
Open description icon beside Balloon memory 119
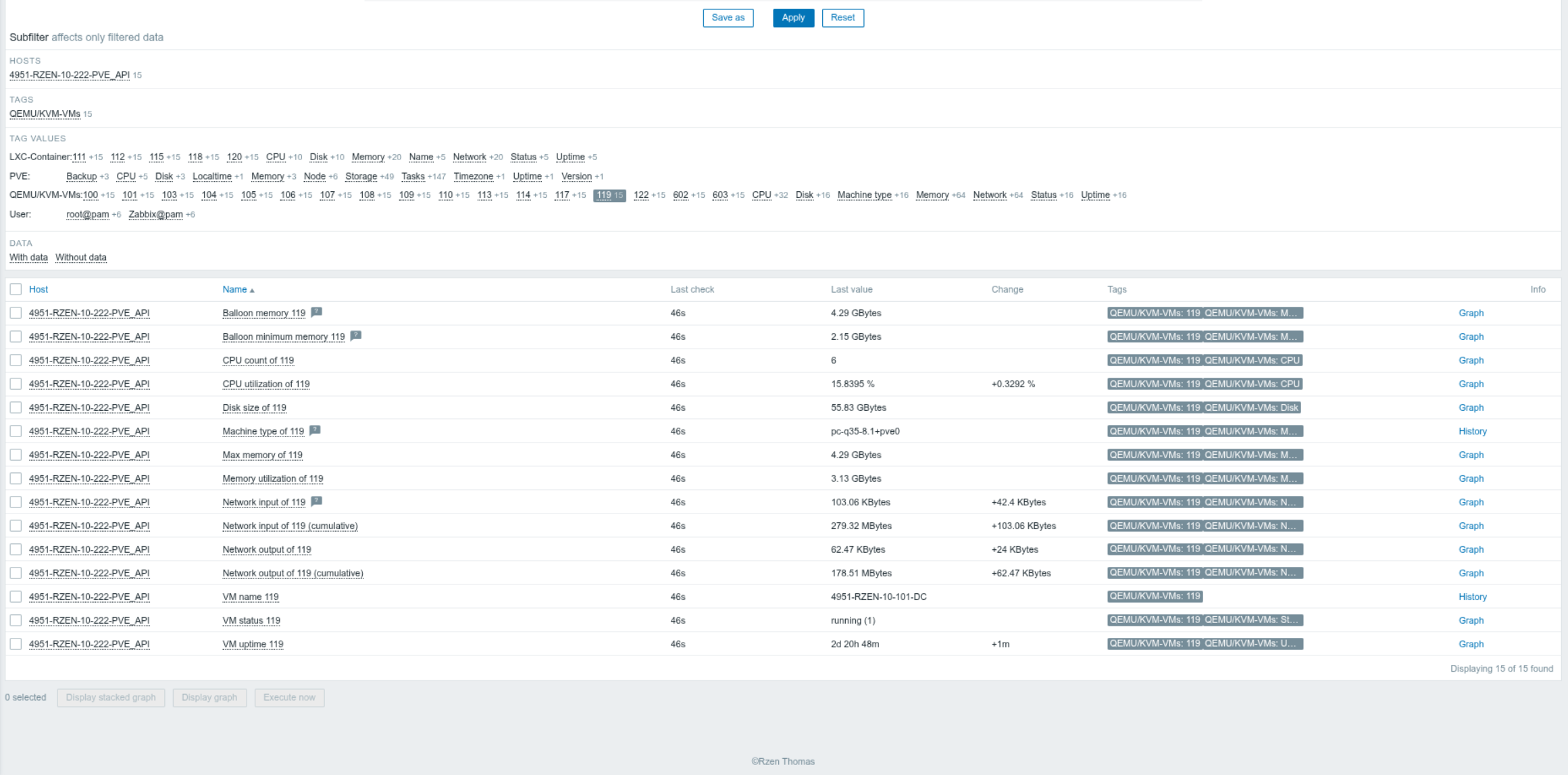click(x=316, y=312)
